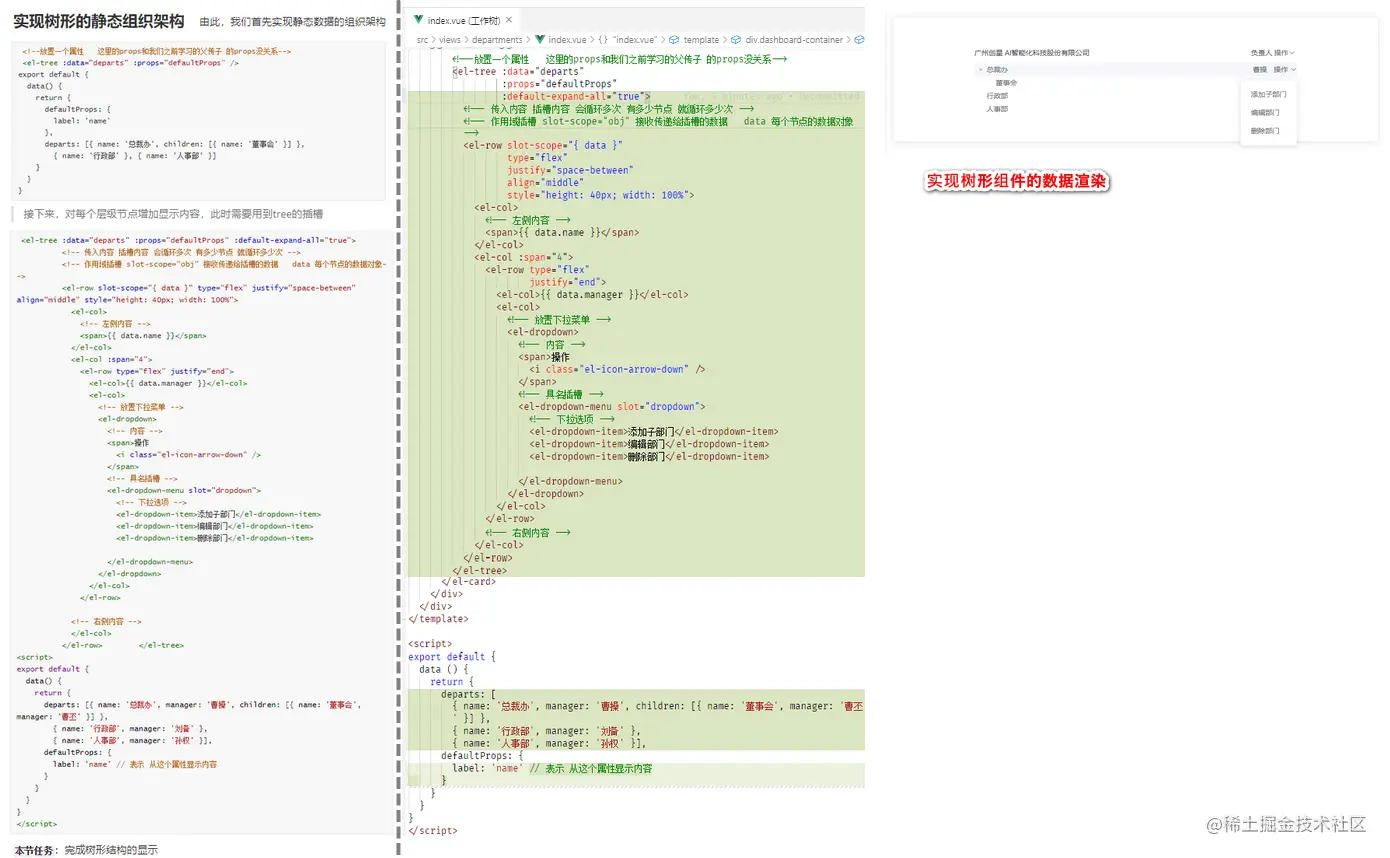The width and height of the screenshot is (1390, 858).
Task: Click the Vue logo icon on the editor tab
Action: [418, 20]
